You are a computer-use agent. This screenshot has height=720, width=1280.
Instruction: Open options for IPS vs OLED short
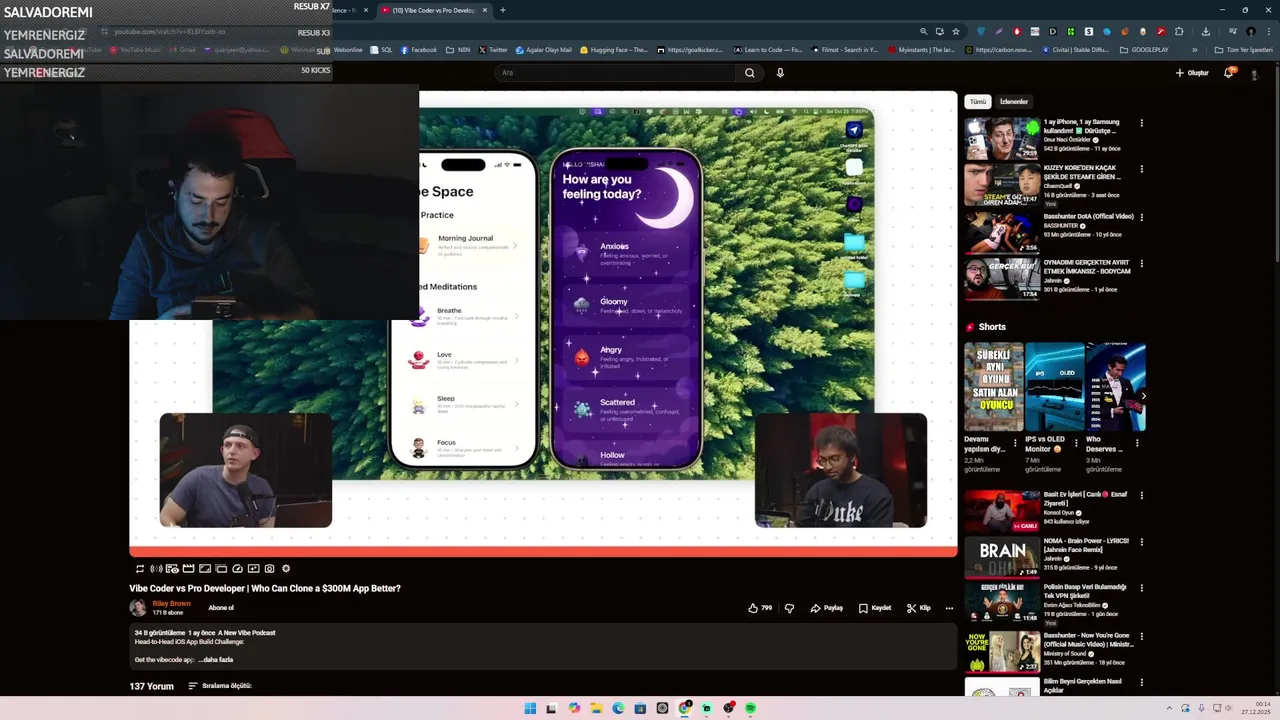pyautogui.click(x=1076, y=442)
